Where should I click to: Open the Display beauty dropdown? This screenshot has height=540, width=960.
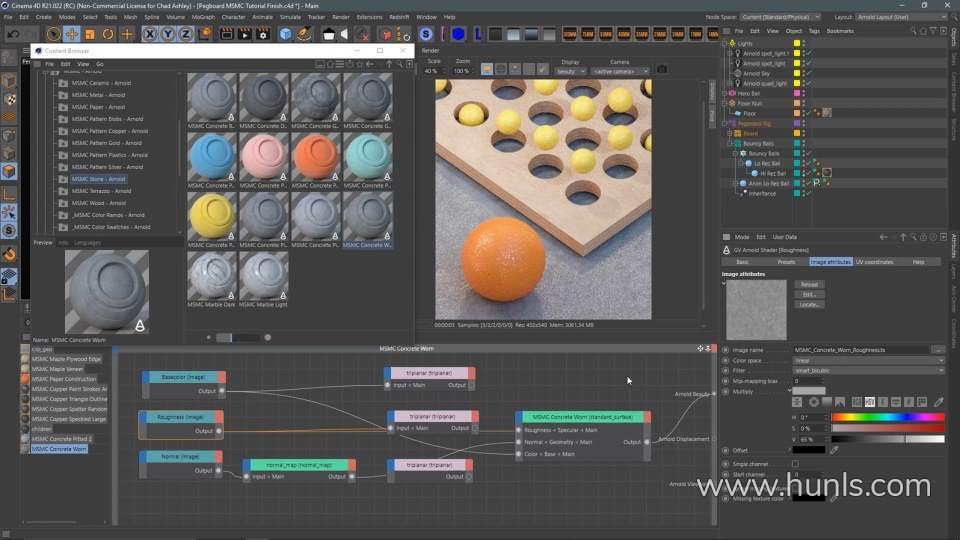(570, 71)
